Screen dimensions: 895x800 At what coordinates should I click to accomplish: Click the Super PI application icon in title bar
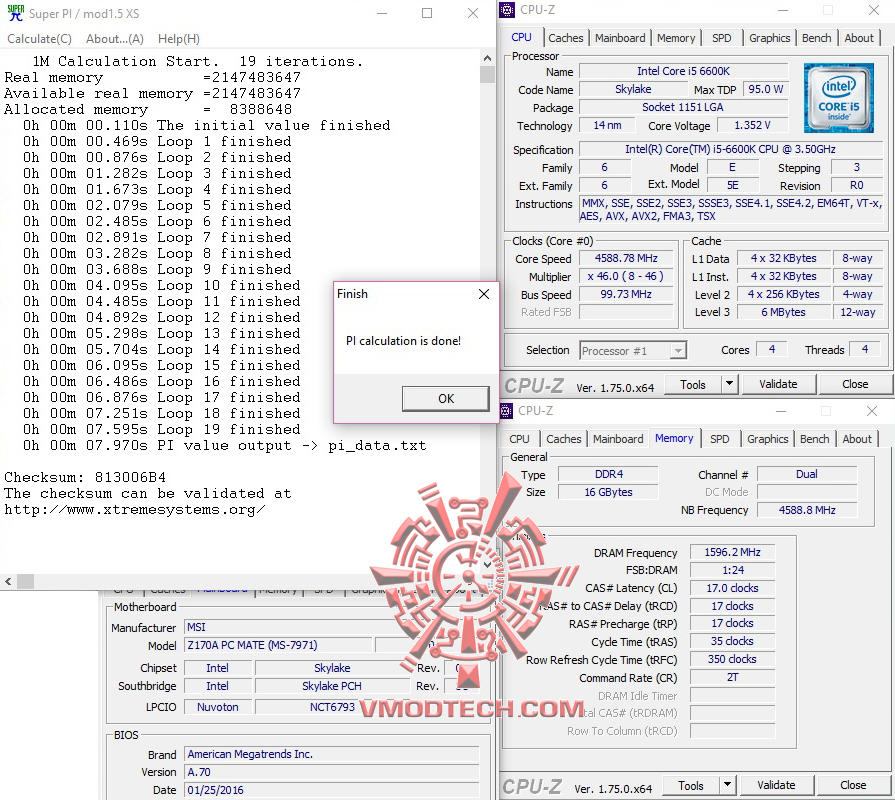pos(15,13)
